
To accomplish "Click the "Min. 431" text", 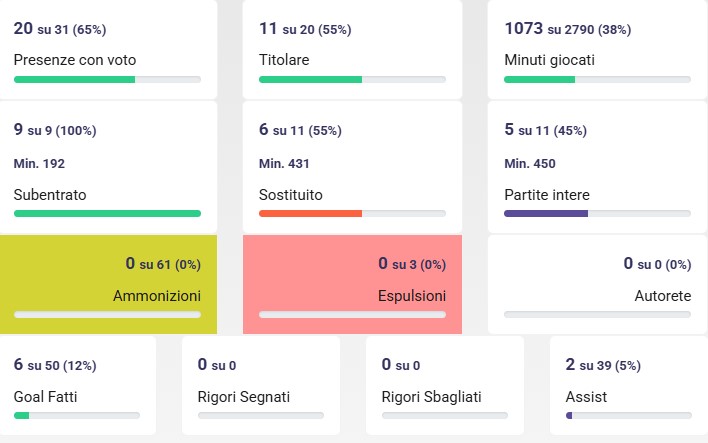I will point(285,163).
